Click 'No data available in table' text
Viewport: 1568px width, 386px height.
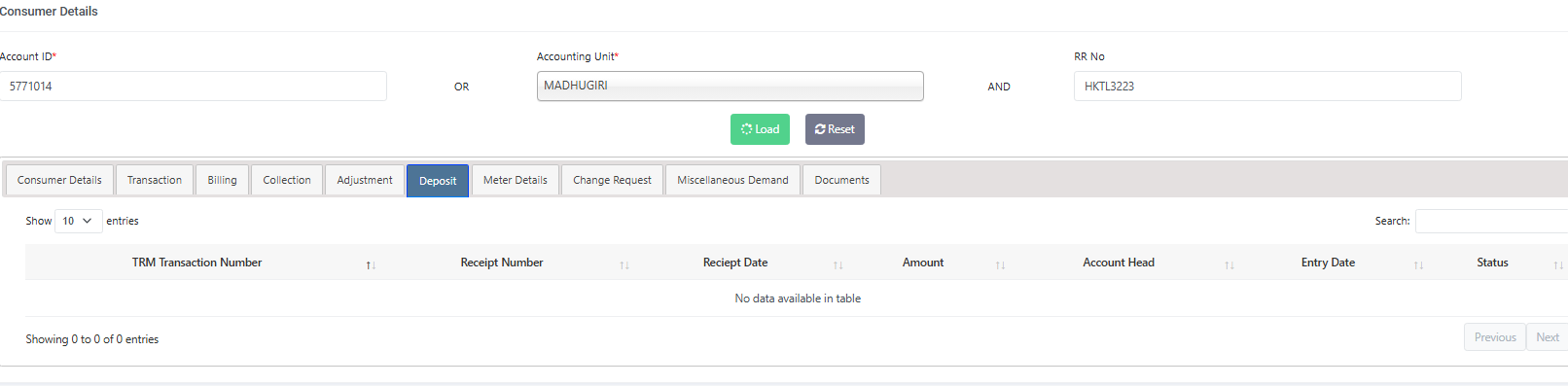click(x=798, y=298)
